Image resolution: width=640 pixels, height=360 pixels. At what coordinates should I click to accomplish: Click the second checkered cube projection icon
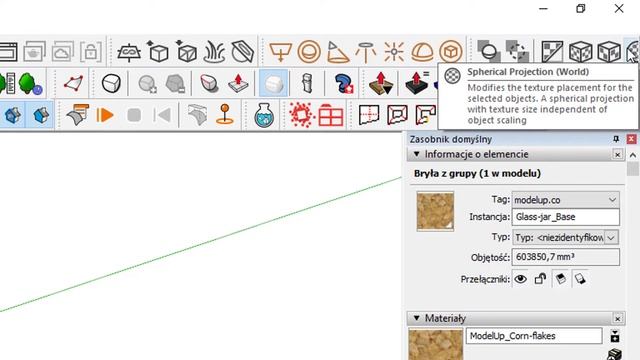pos(609,52)
